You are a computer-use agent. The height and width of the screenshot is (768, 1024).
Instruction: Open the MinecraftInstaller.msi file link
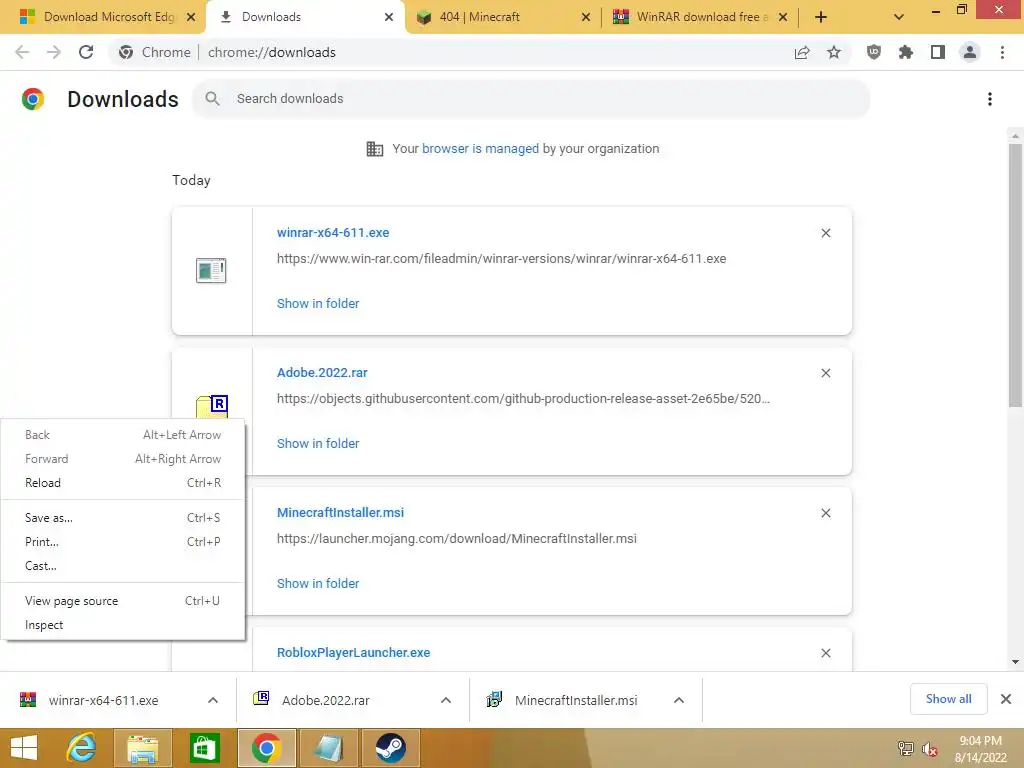[340, 513]
